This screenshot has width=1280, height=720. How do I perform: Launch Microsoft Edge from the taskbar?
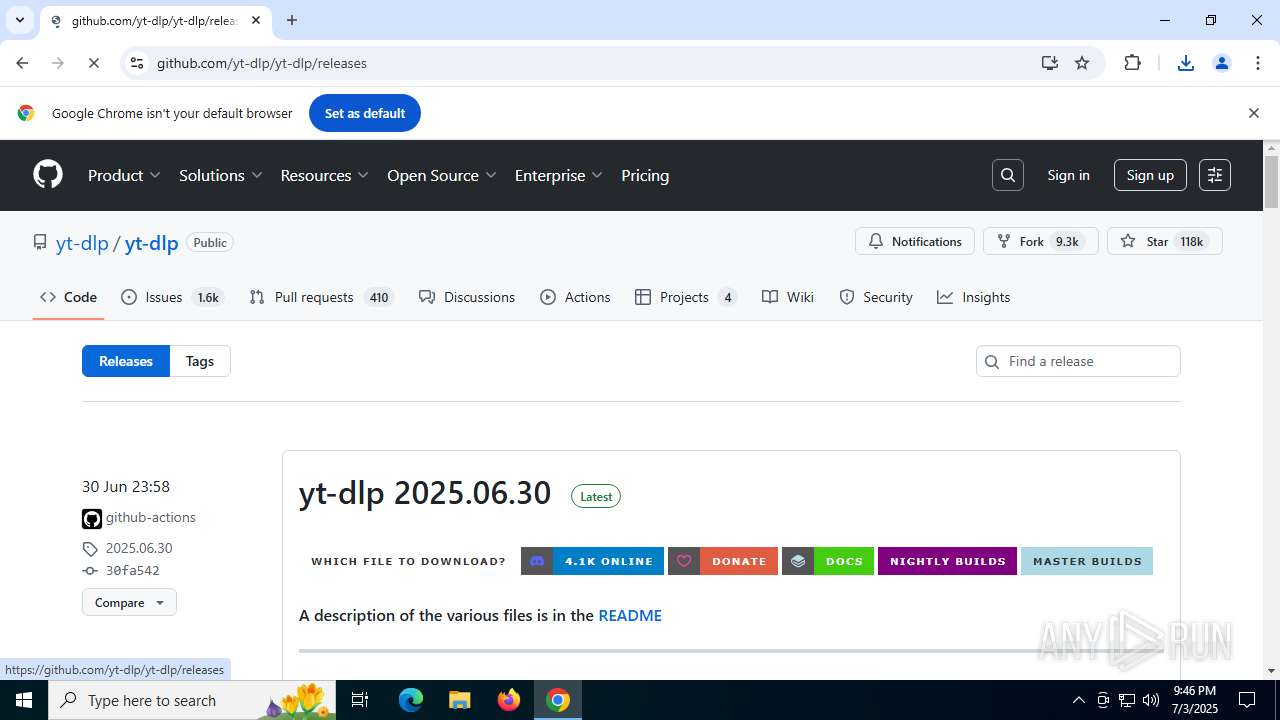411,700
